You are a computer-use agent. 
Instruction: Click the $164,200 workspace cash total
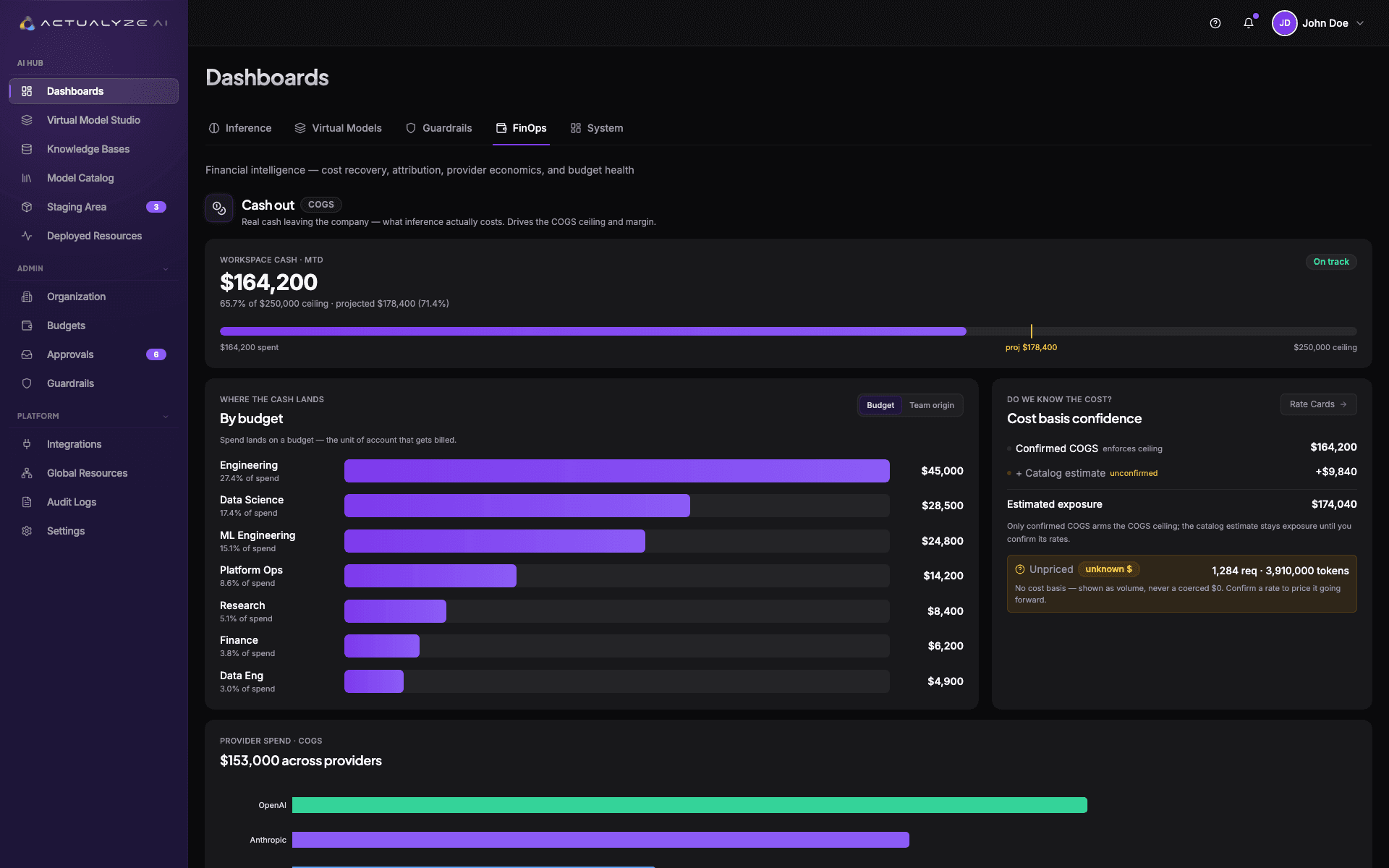pyautogui.click(x=268, y=282)
